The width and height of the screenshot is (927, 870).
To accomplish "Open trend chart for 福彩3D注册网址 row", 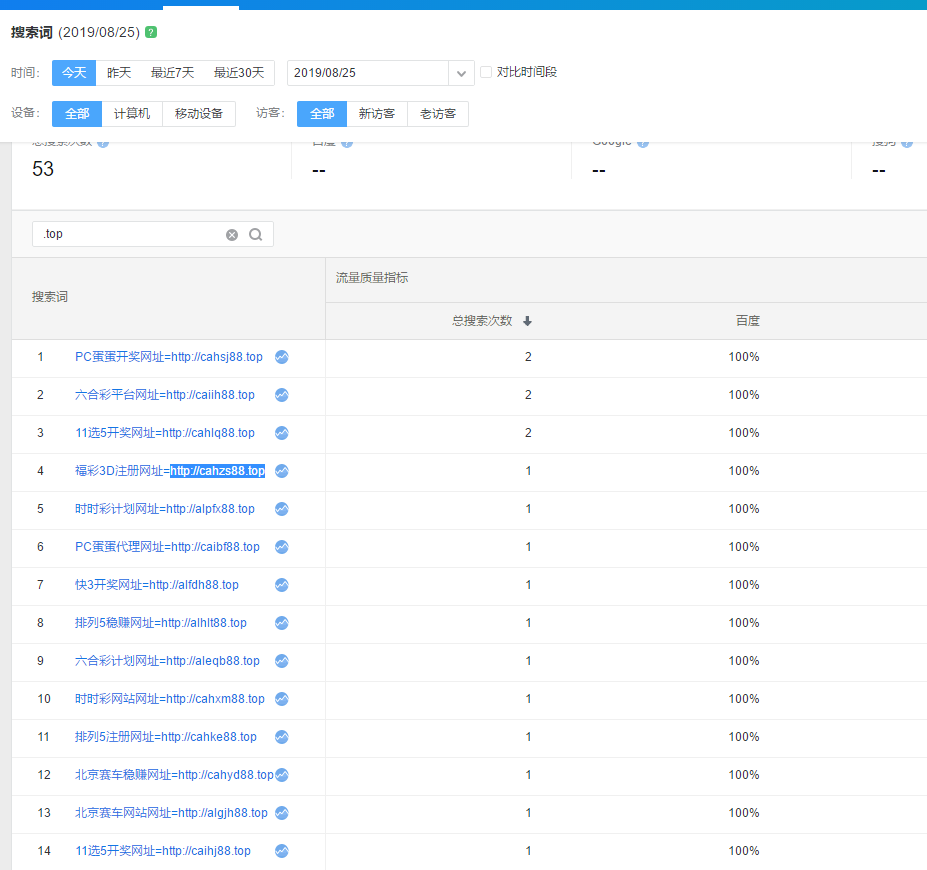I will [282, 471].
